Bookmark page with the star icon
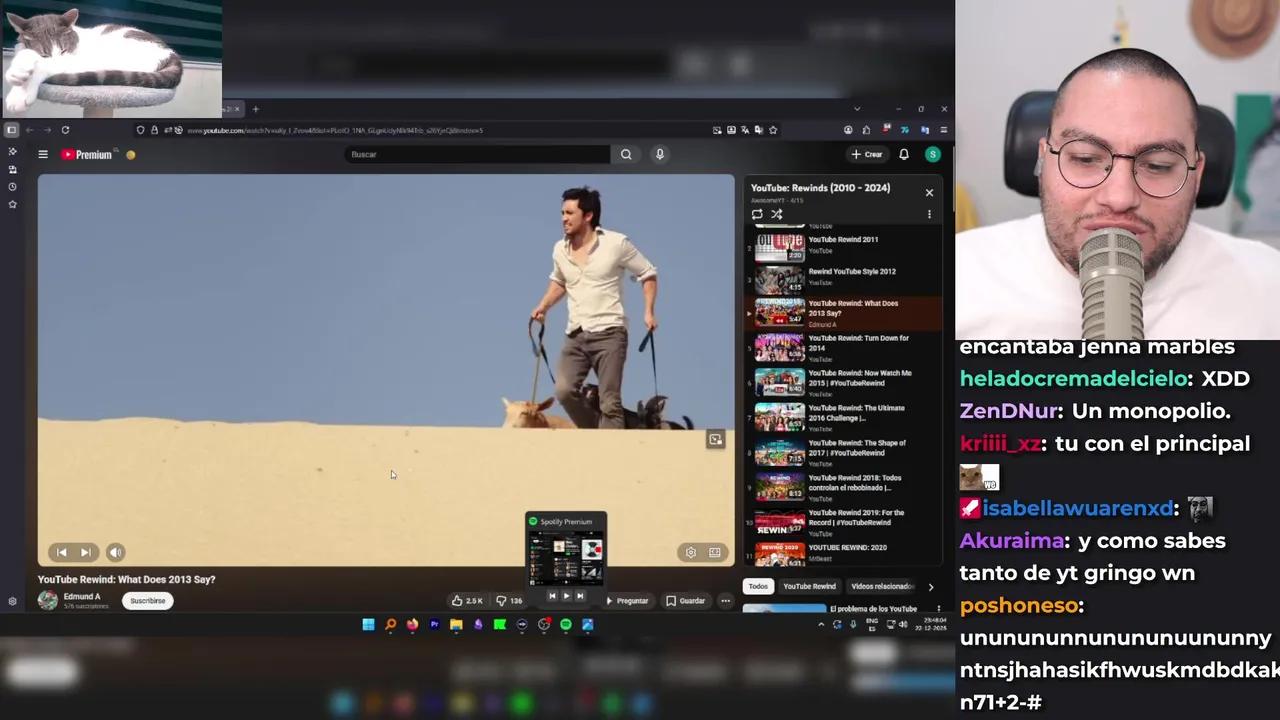The image size is (1280, 720). 773,130
